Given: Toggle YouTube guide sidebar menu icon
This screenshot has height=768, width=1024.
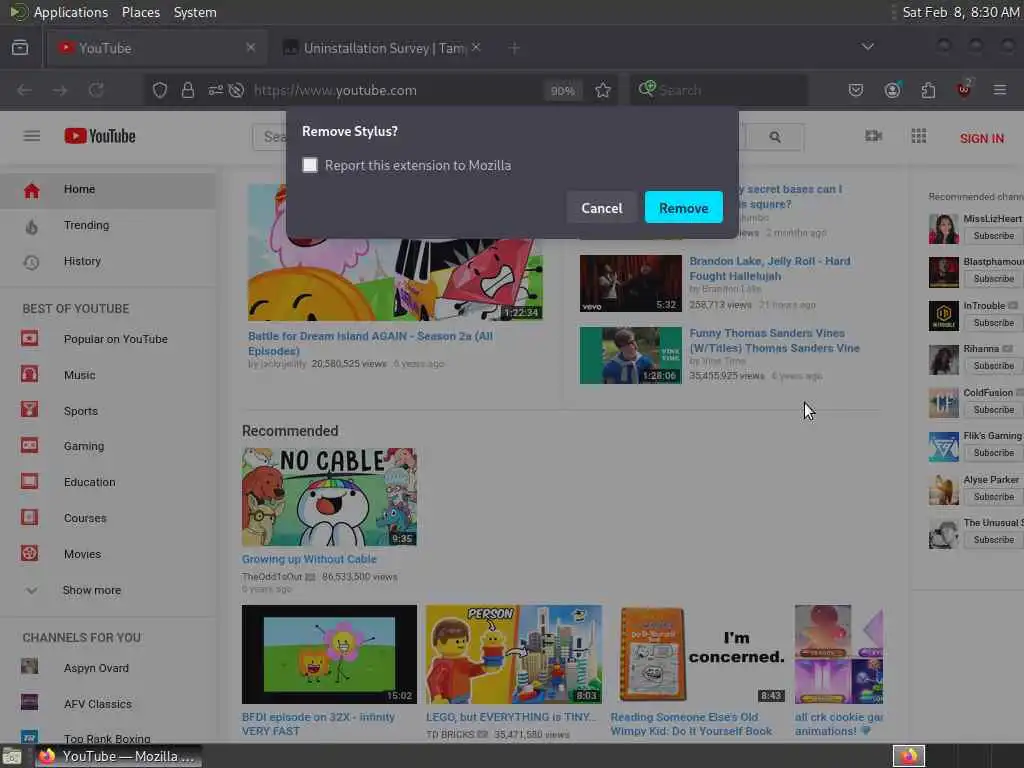Looking at the screenshot, I should click(31, 136).
